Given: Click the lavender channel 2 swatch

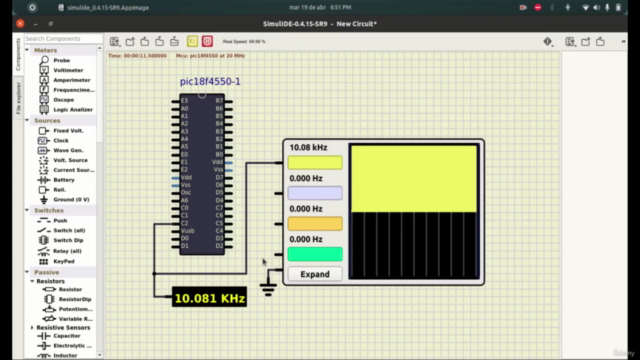Looking at the screenshot, I should [x=315, y=193].
